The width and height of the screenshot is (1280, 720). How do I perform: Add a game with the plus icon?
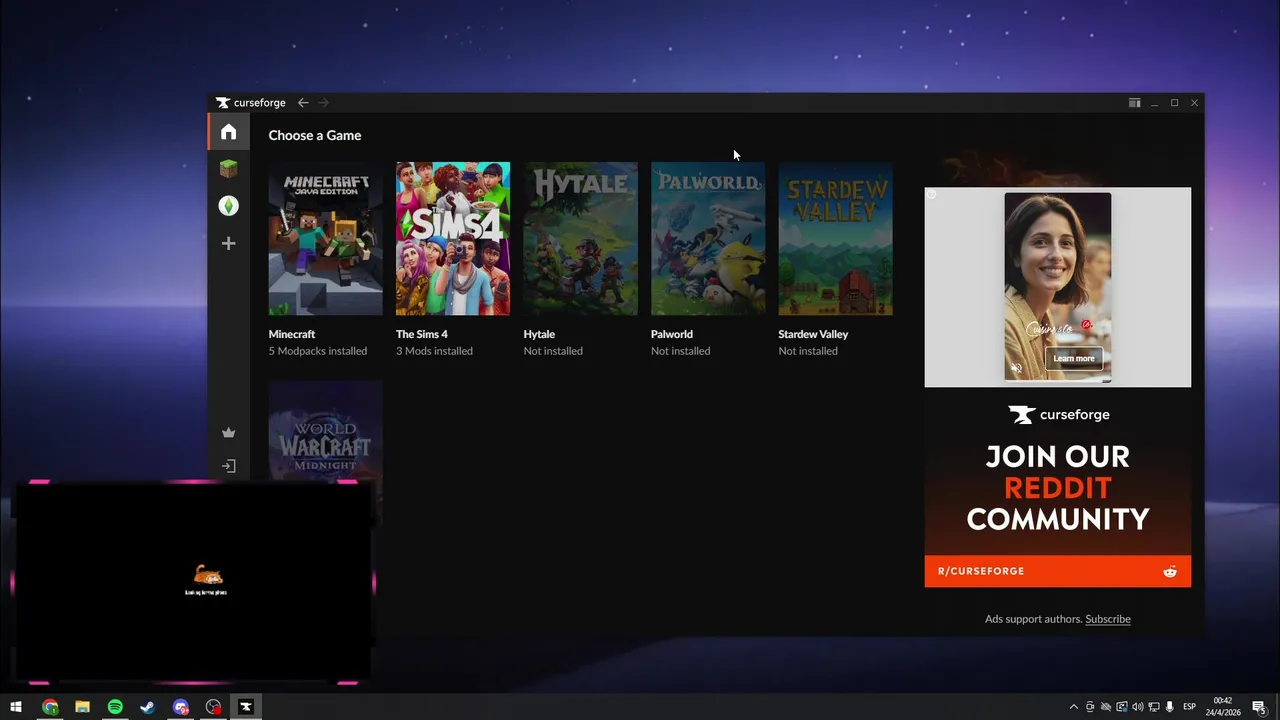pyautogui.click(x=229, y=243)
